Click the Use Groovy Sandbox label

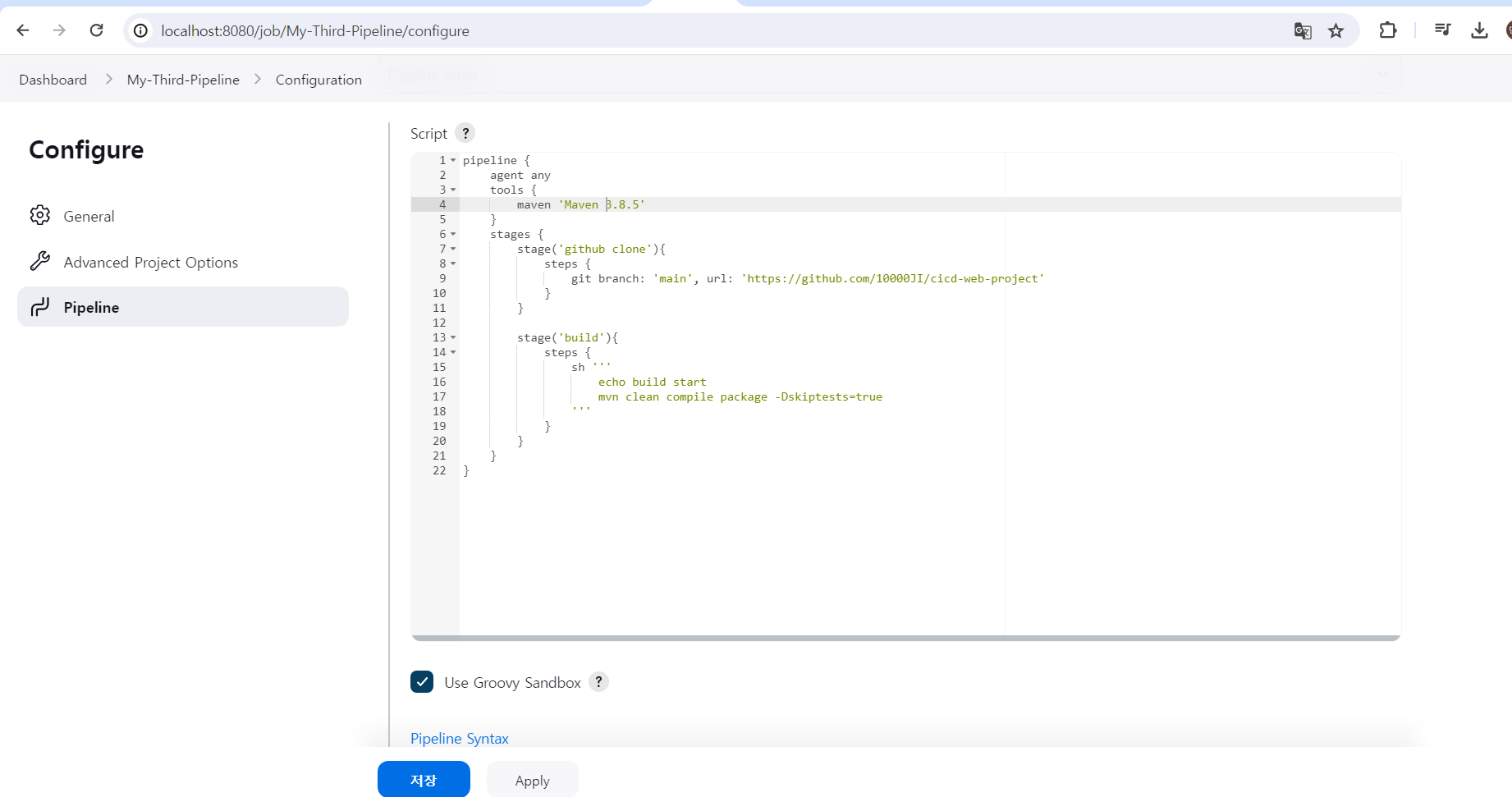point(512,682)
